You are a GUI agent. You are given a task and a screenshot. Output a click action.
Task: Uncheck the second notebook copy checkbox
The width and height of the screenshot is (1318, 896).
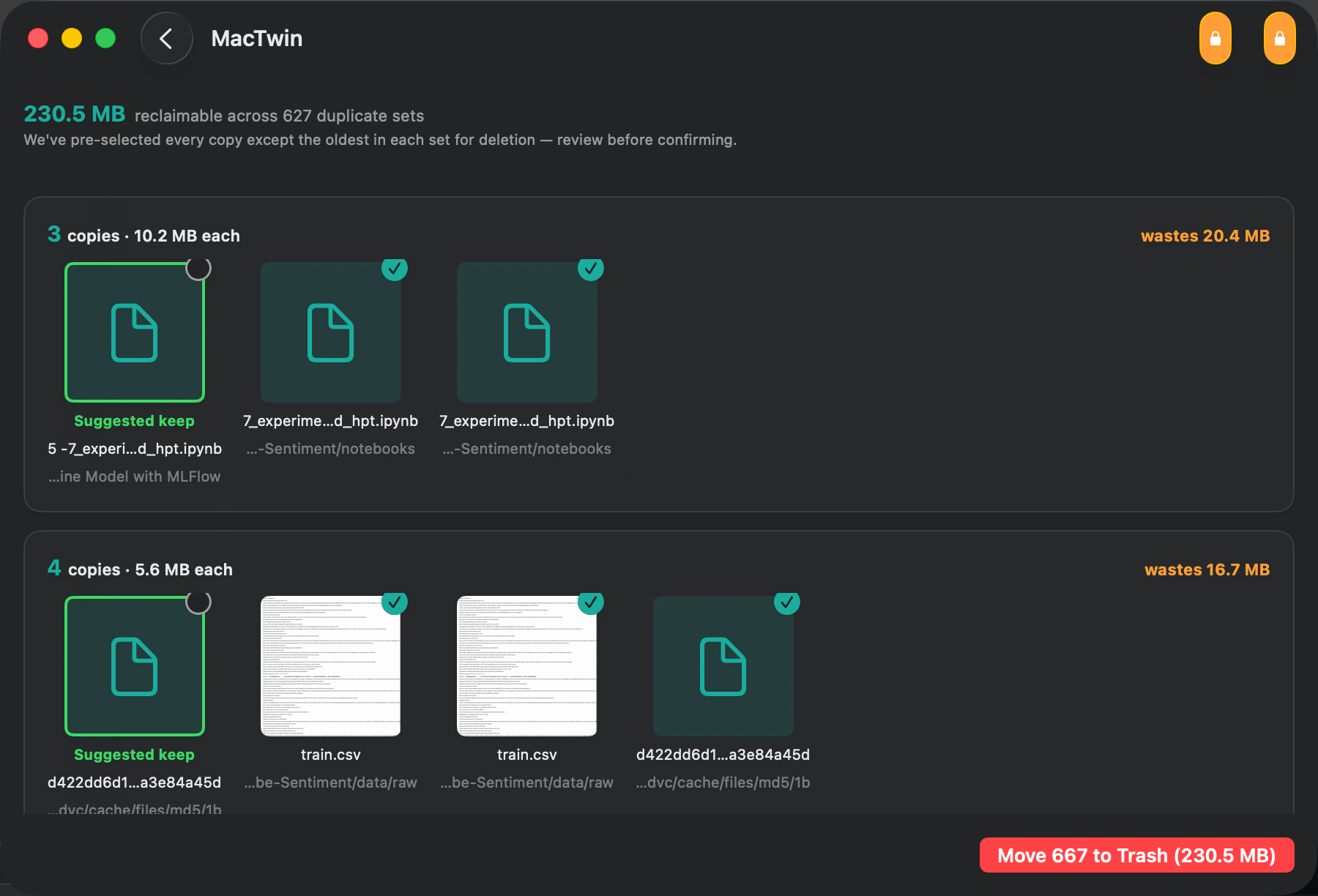395,268
